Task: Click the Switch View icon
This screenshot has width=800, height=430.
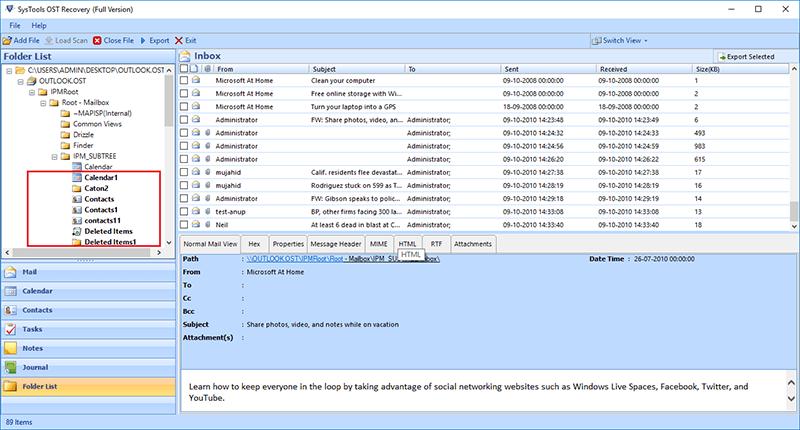Action: click(x=596, y=40)
